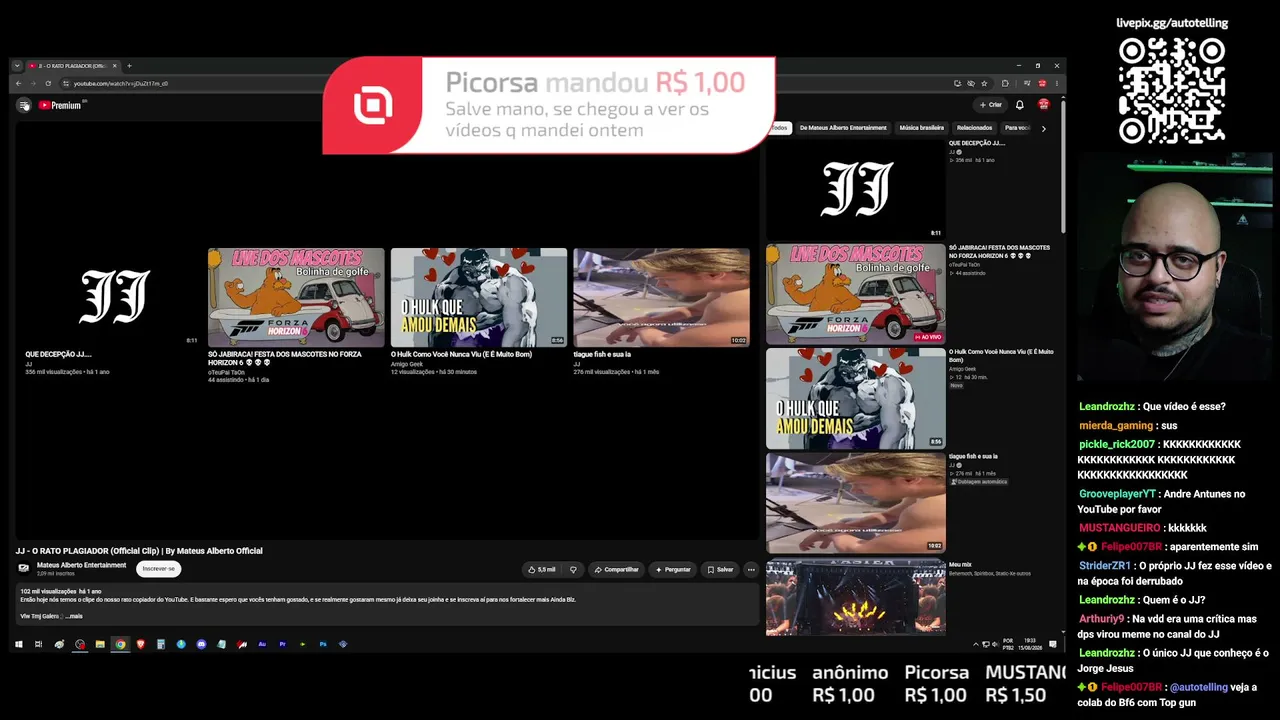Open sidebar title SÓ JABIRACA! FESTA DOS MASCOTES

pyautogui.click(x=999, y=251)
